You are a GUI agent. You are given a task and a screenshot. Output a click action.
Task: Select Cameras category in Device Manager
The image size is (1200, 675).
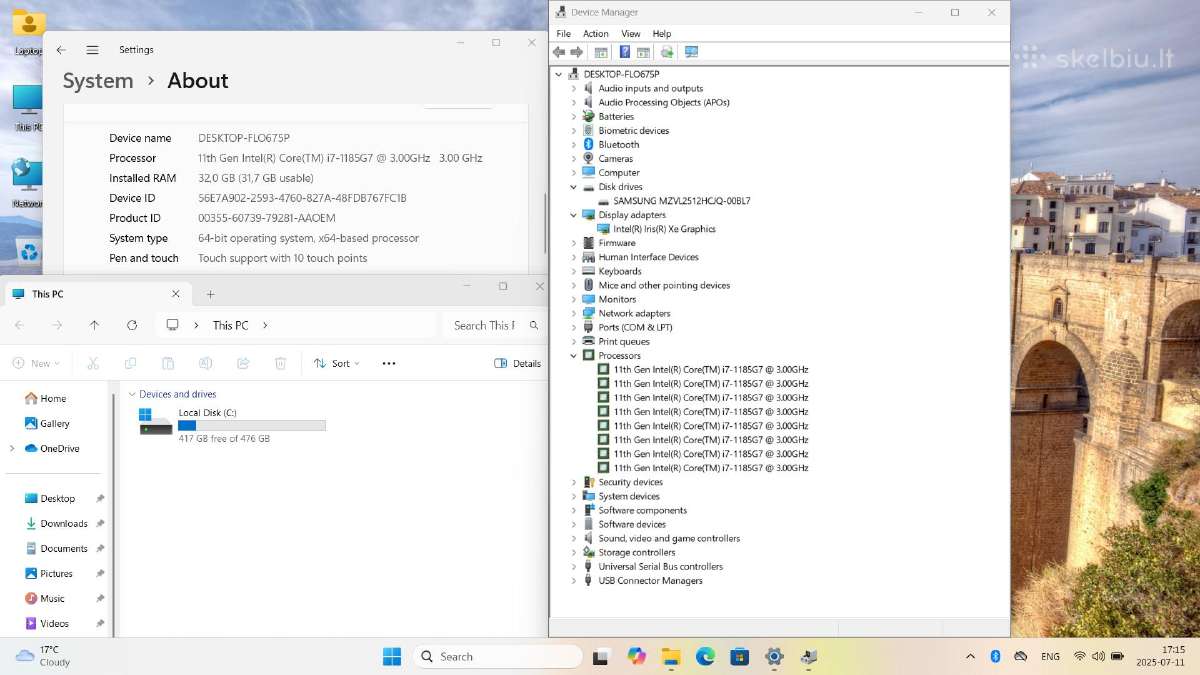615,159
